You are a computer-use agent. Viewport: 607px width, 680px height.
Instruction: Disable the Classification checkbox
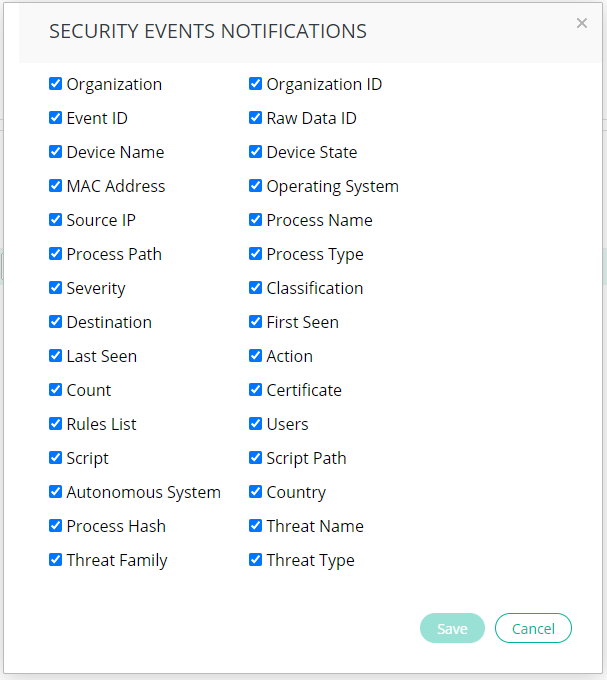[256, 288]
